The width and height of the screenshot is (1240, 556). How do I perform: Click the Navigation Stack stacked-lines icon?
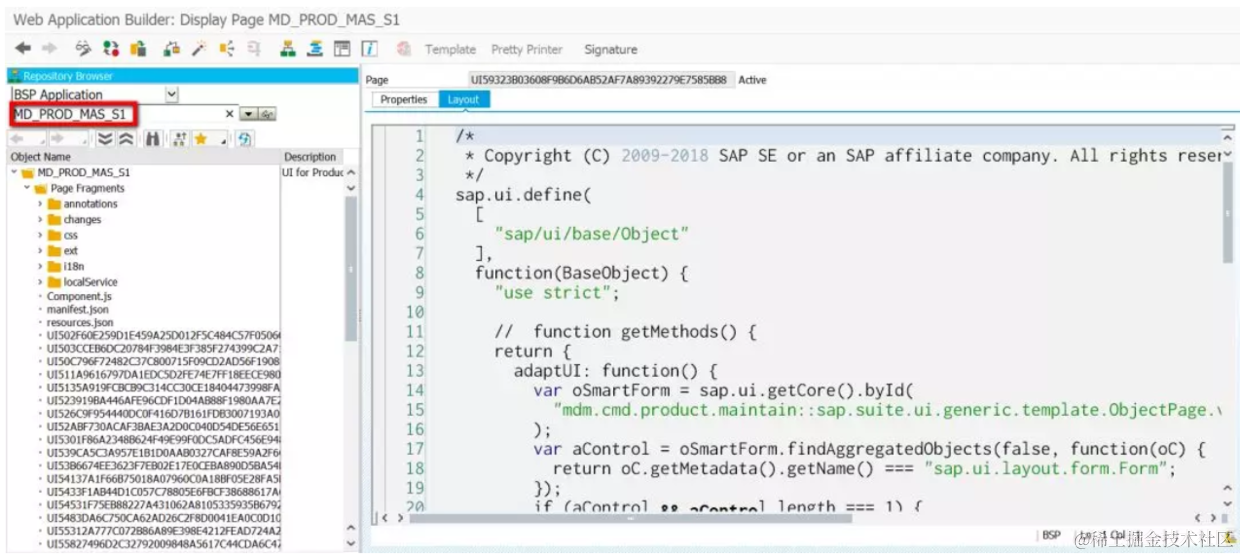(315, 48)
